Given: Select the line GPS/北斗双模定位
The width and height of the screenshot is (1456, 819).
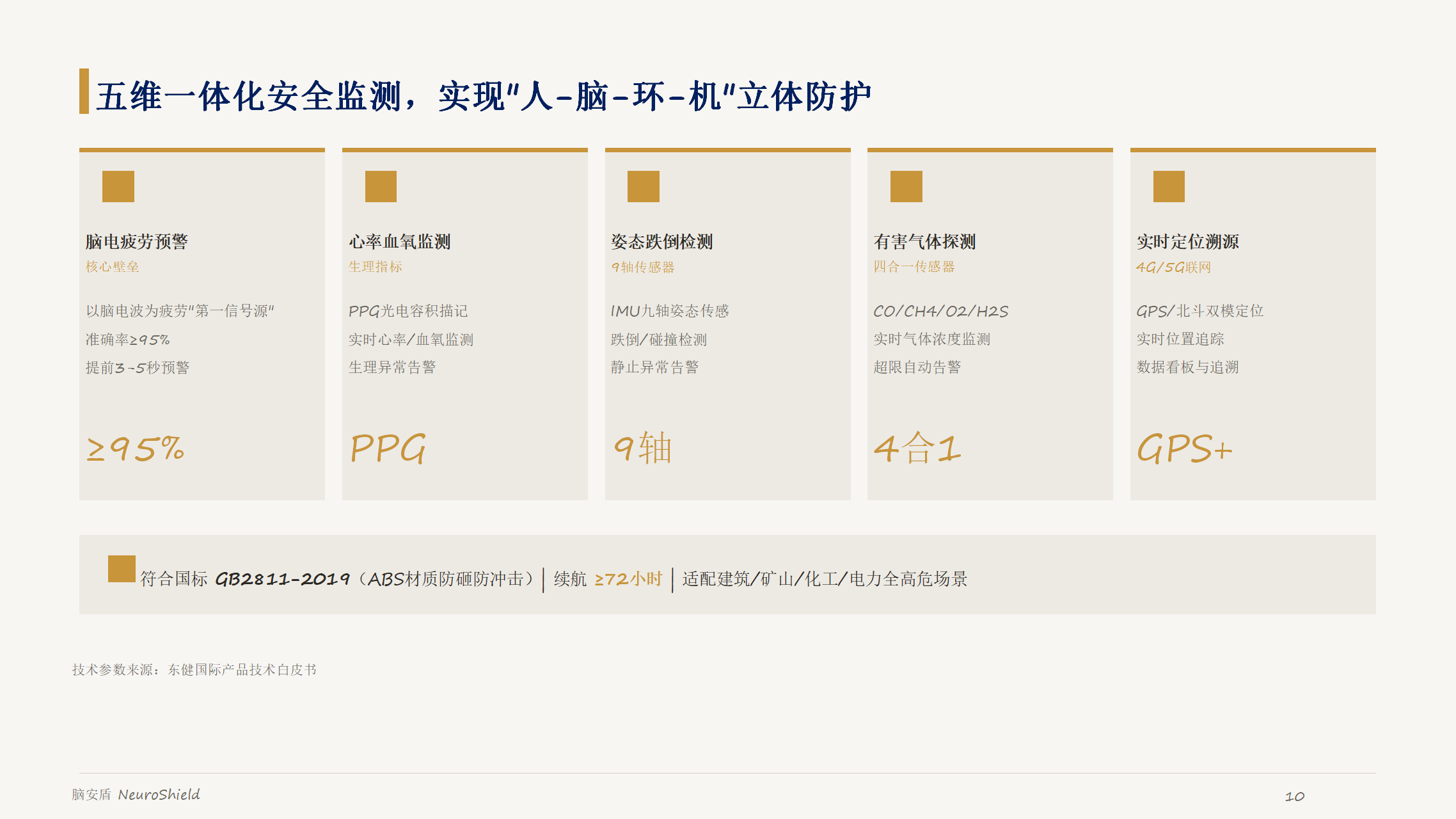Looking at the screenshot, I should tap(1200, 311).
